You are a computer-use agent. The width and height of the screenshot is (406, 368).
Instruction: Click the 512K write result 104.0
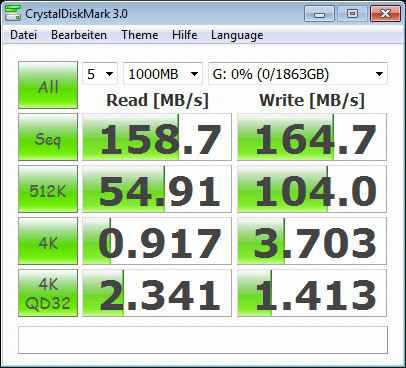[x=312, y=189]
